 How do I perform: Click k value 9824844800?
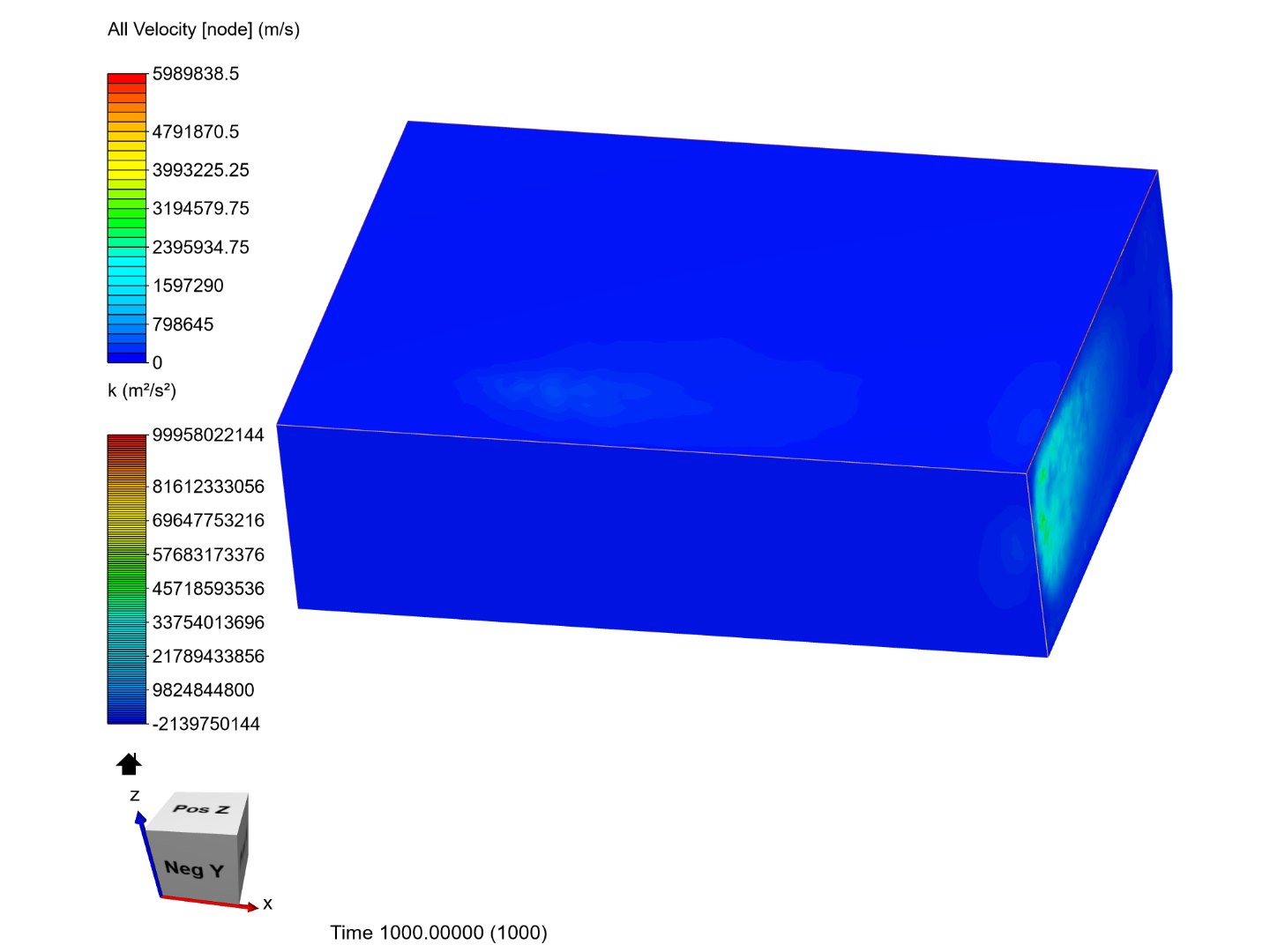coord(204,690)
